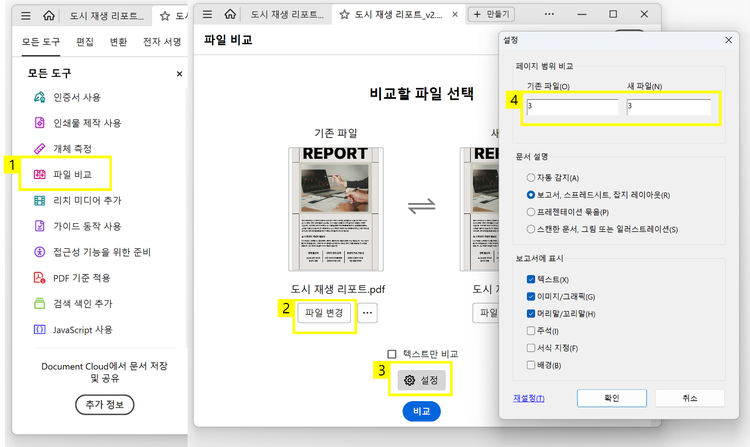Select 개체 측정 ruler icon
The height and width of the screenshot is (447, 750).
click(x=40, y=149)
